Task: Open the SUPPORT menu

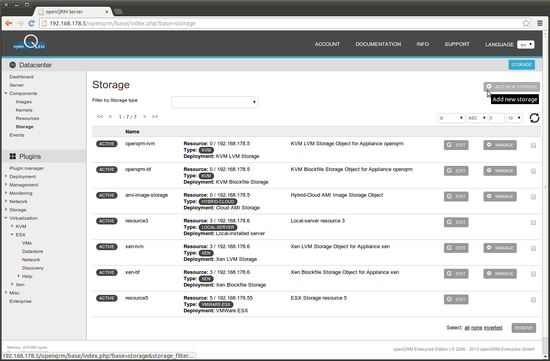Action: pyautogui.click(x=457, y=44)
